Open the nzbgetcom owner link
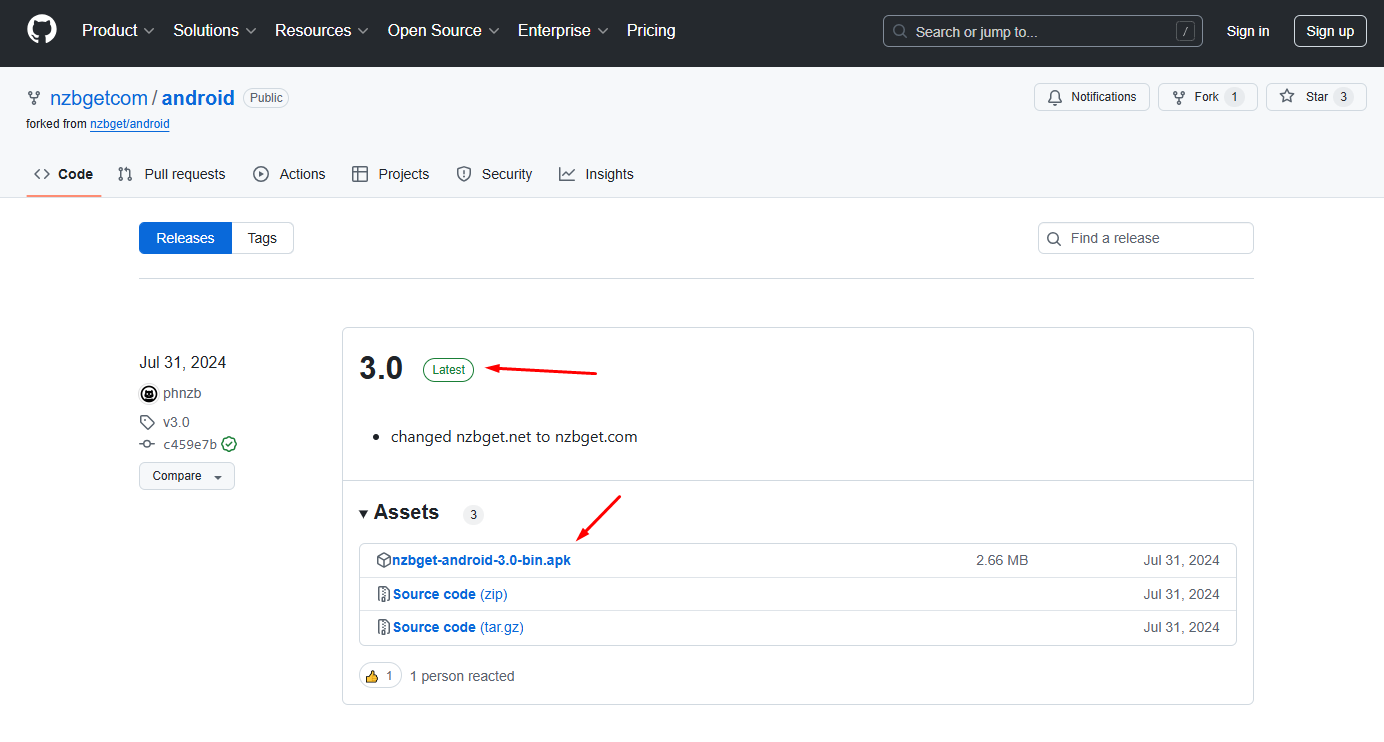The width and height of the screenshot is (1384, 742). click(99, 98)
